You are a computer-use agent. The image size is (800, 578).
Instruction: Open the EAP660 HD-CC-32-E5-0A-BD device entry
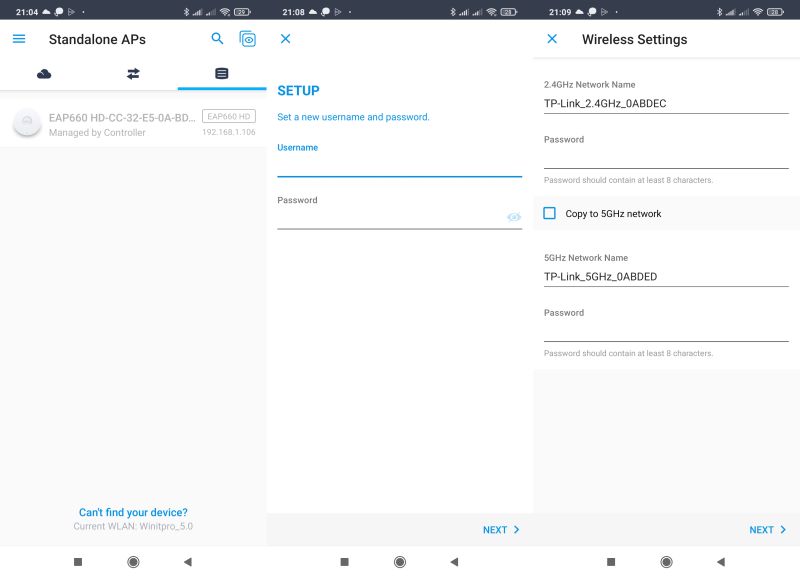click(133, 124)
